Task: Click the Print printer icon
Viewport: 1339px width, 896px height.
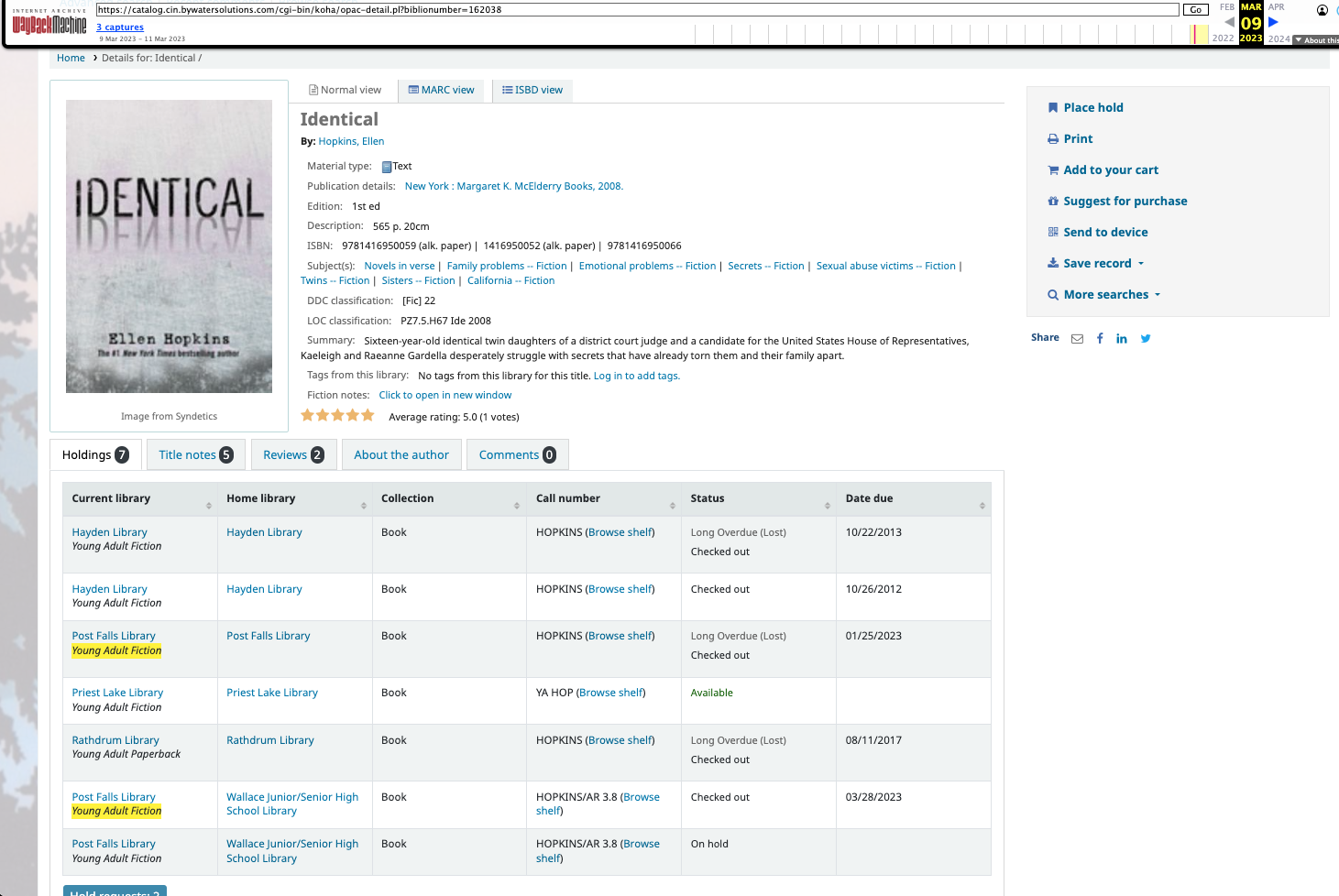Action: click(x=1053, y=138)
